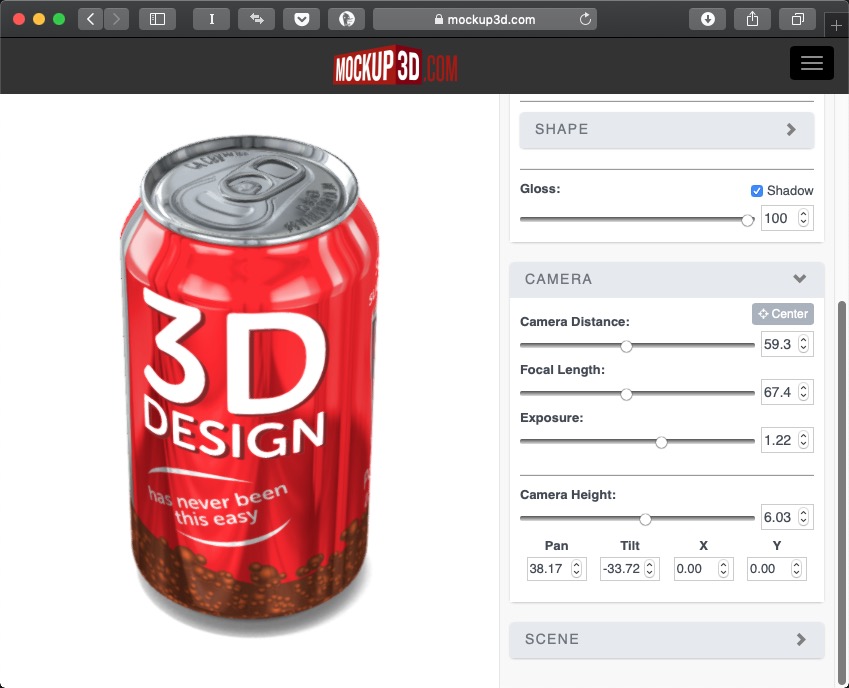This screenshot has width=849, height=688.
Task: Click the Safari sidebar toggle icon
Action: click(x=157, y=19)
